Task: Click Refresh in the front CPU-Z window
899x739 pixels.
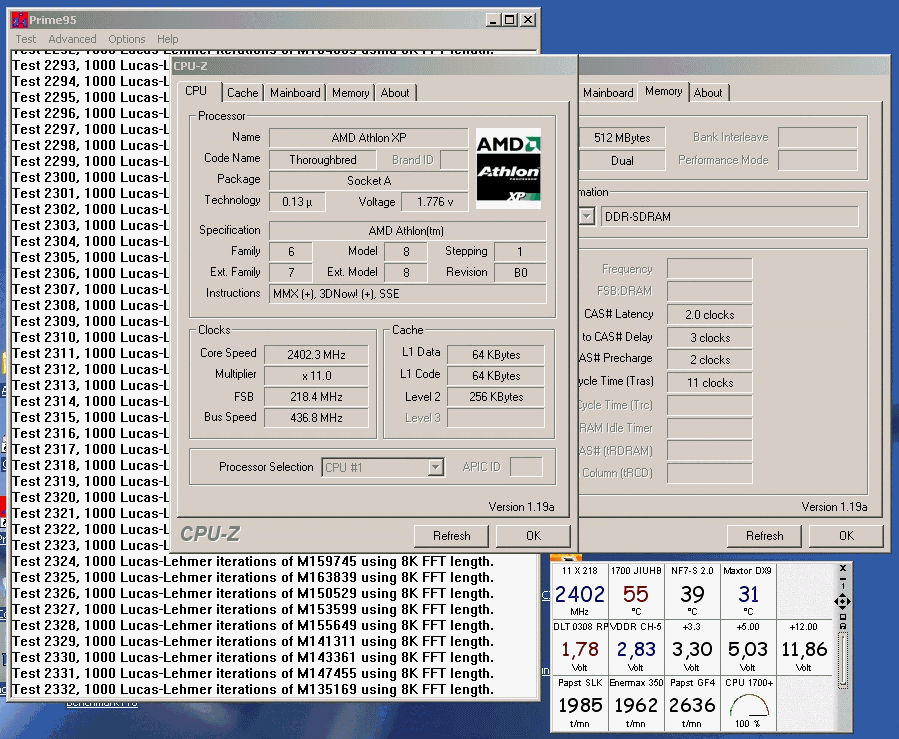Action: pyautogui.click(x=451, y=535)
